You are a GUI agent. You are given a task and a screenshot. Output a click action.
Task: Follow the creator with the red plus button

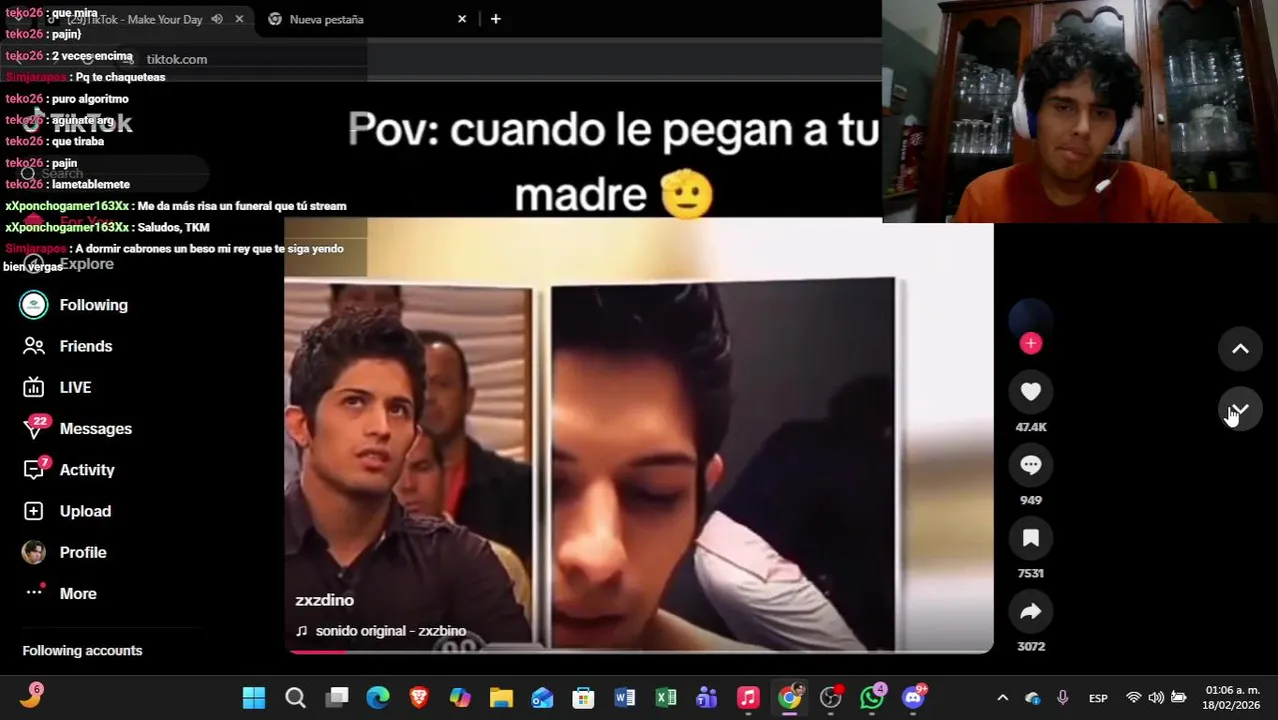click(1031, 343)
